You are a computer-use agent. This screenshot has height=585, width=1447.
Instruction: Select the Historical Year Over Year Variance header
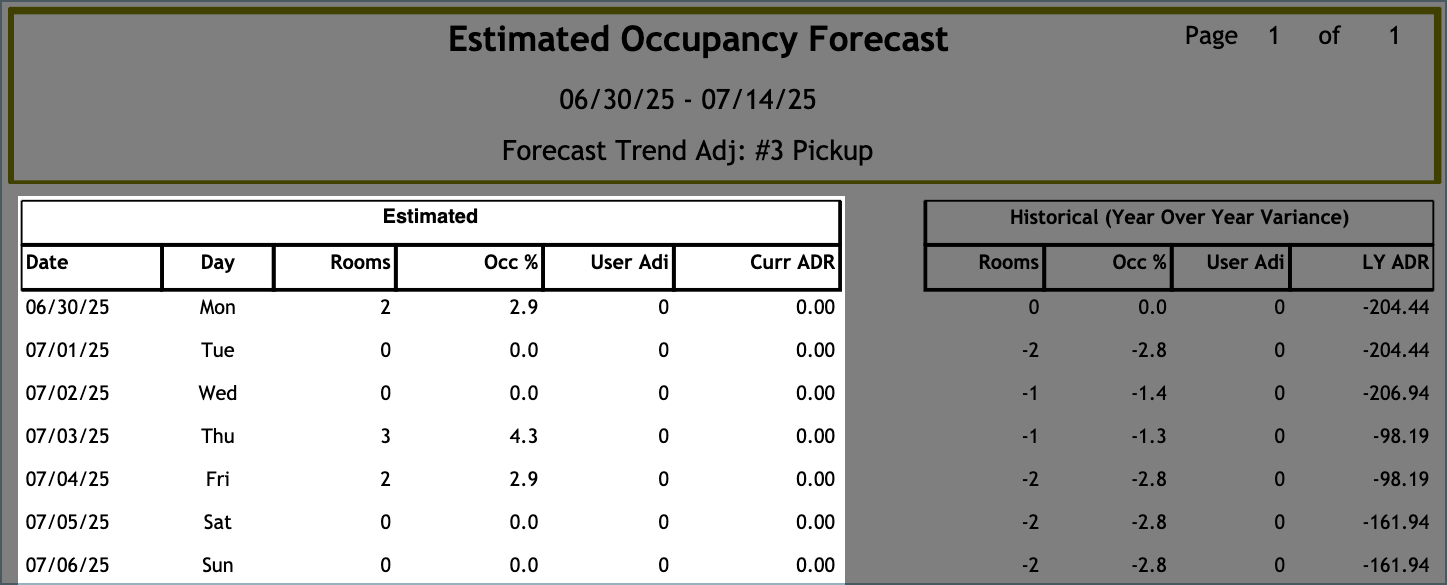(x=1178, y=218)
